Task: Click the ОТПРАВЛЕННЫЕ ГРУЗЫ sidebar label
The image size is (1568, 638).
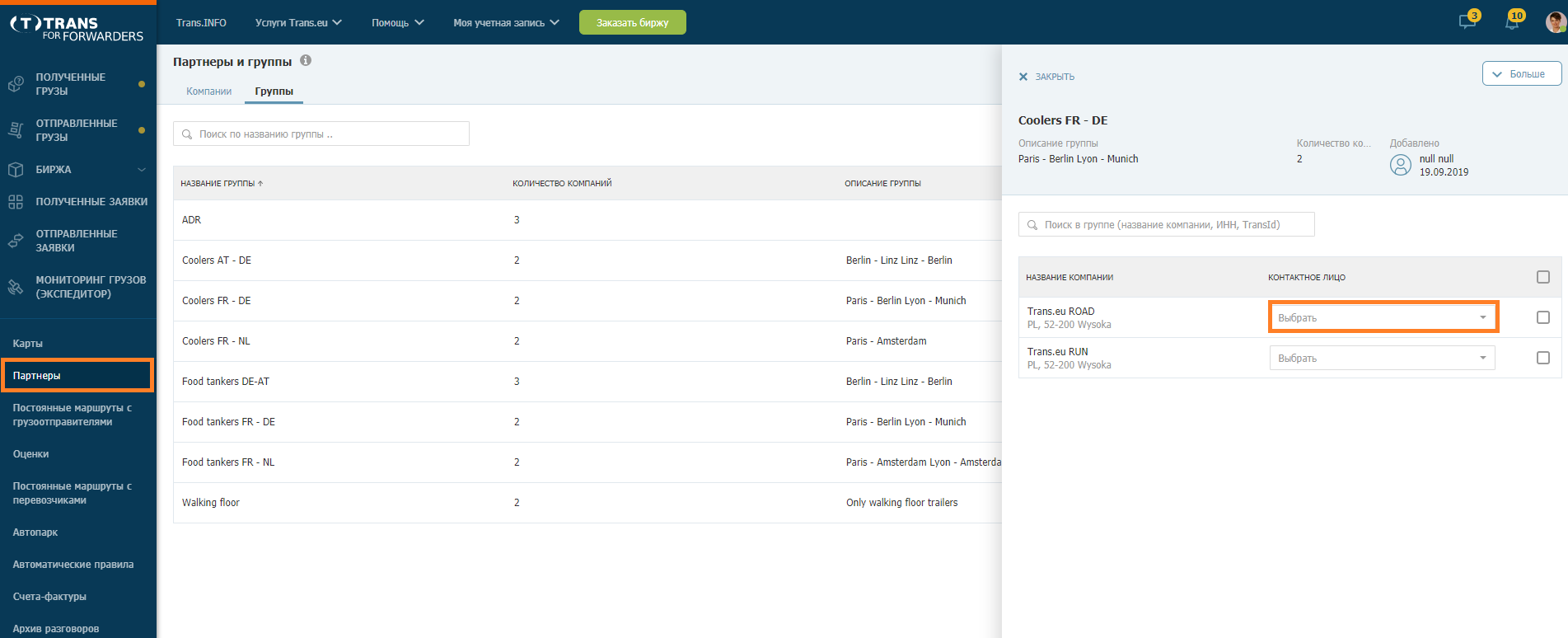Action: click(x=77, y=130)
